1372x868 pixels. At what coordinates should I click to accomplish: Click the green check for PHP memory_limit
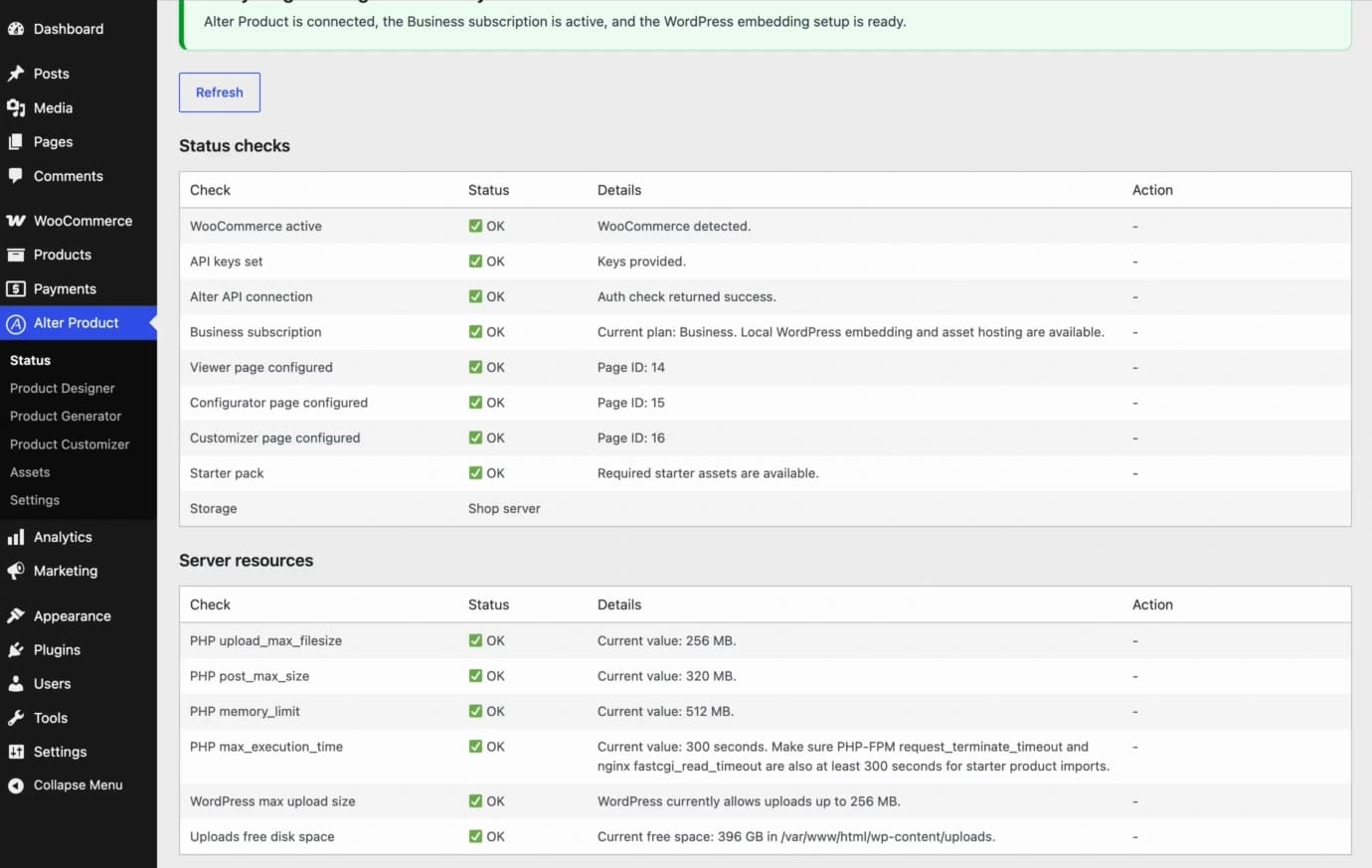[475, 711]
